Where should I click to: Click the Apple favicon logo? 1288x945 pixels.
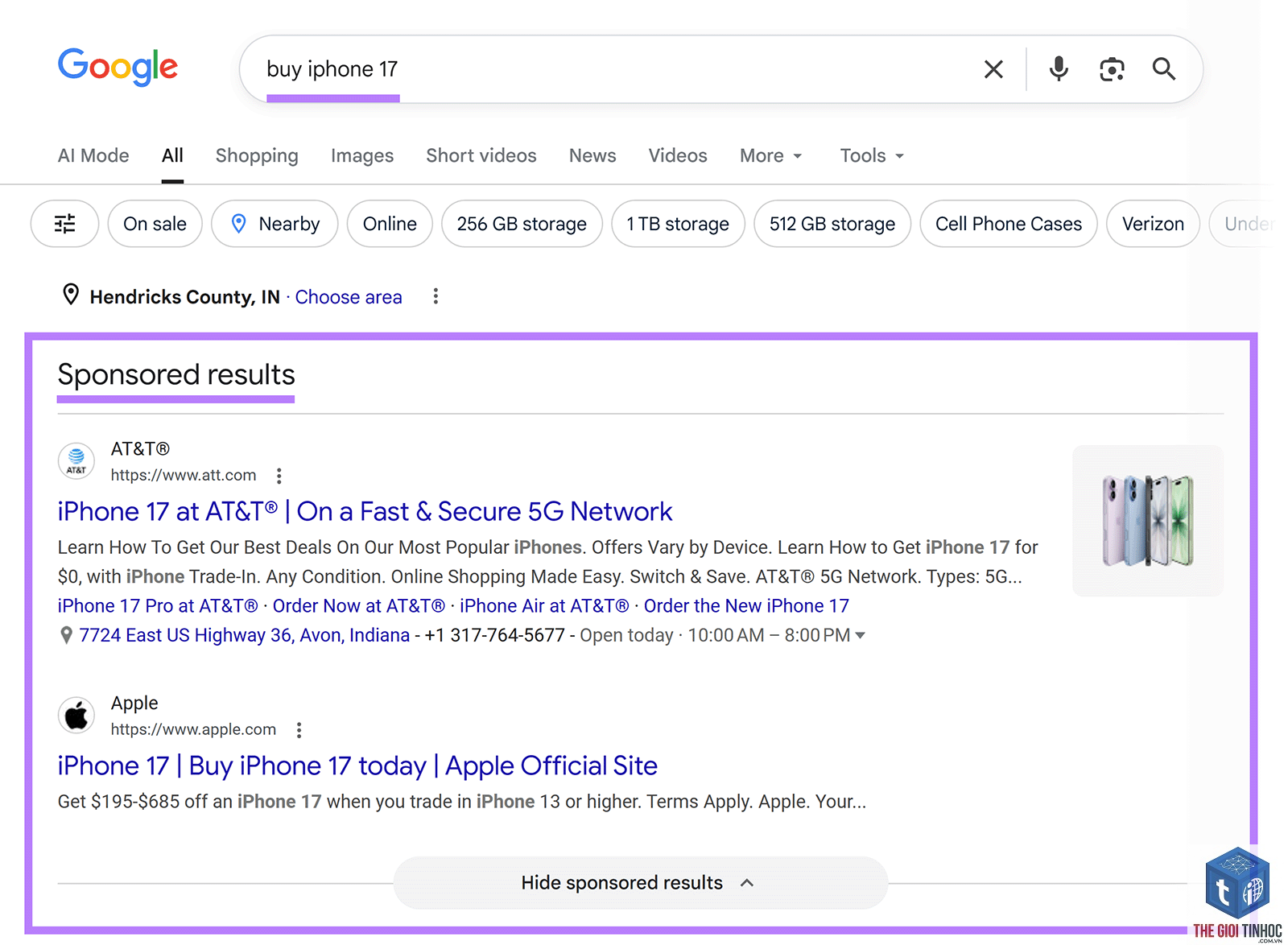tap(76, 716)
